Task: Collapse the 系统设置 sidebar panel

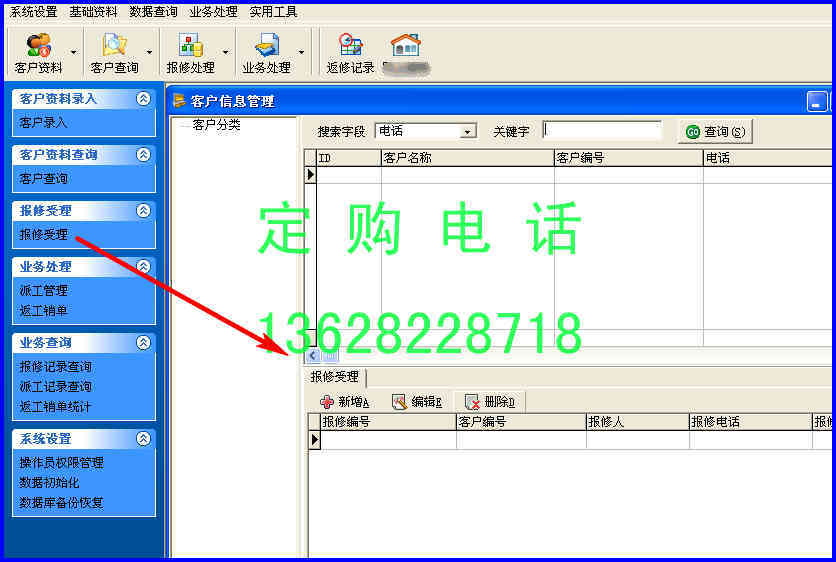Action: coord(143,439)
